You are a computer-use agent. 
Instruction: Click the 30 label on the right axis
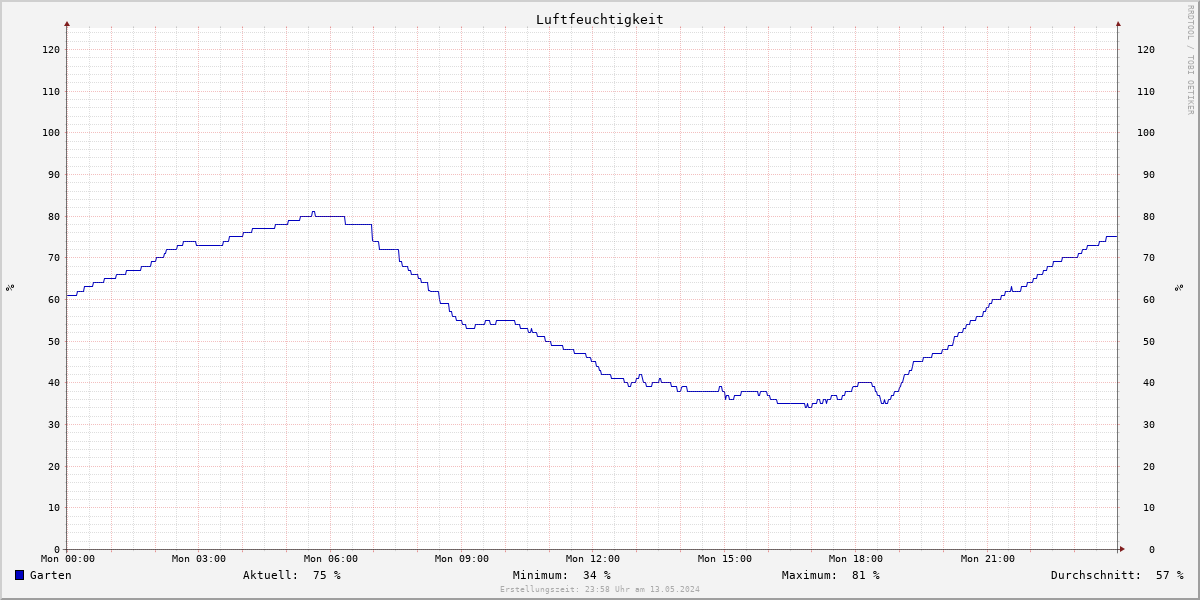click(x=1149, y=424)
